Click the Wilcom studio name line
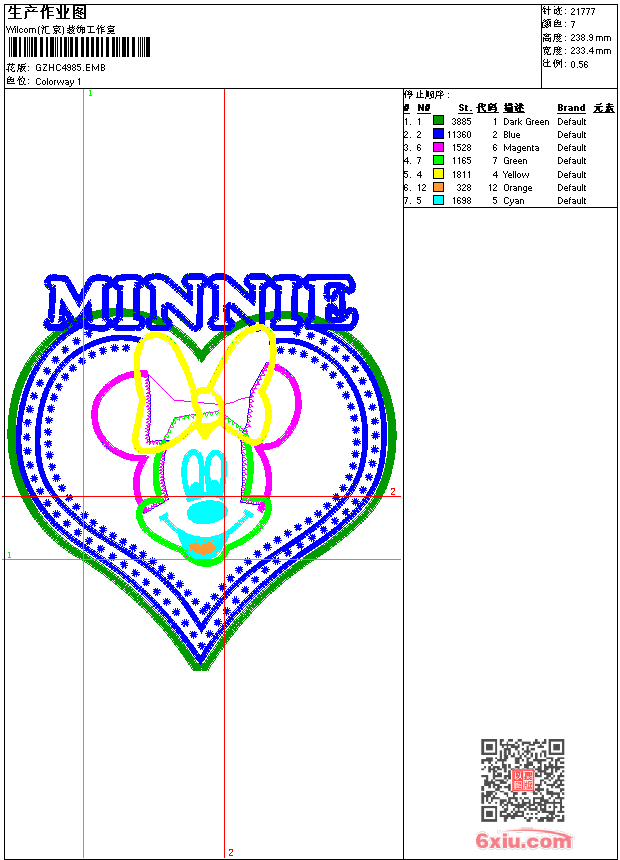Viewport: 620px width, 860px height. (61, 30)
